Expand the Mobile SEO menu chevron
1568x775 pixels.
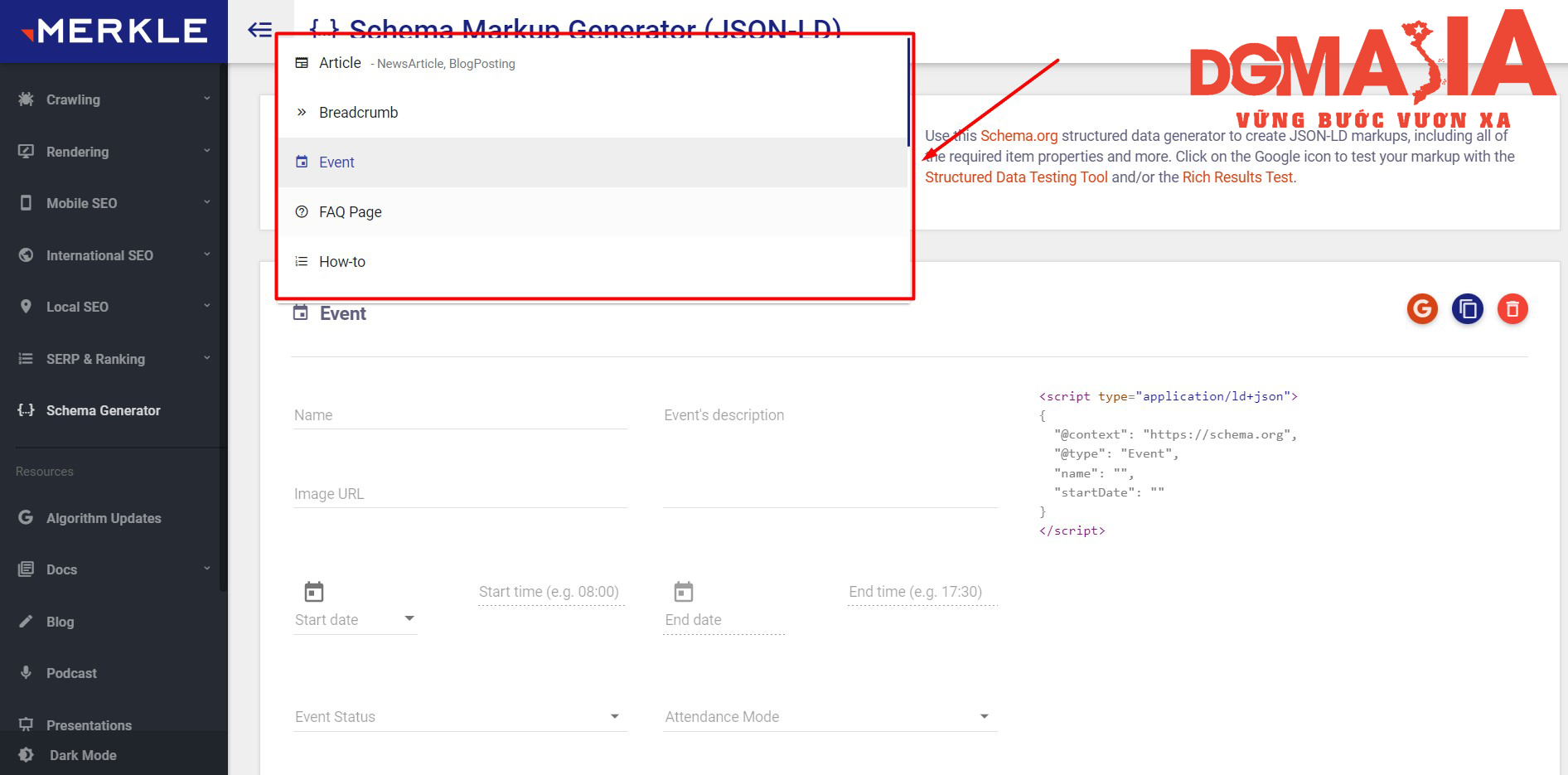(x=207, y=202)
